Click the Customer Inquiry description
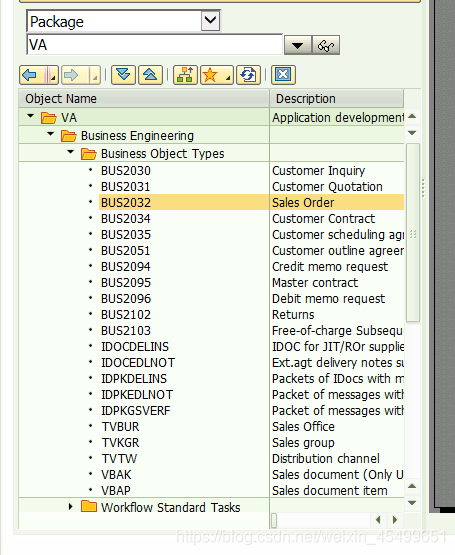This screenshot has width=455, height=555. pos(318,171)
